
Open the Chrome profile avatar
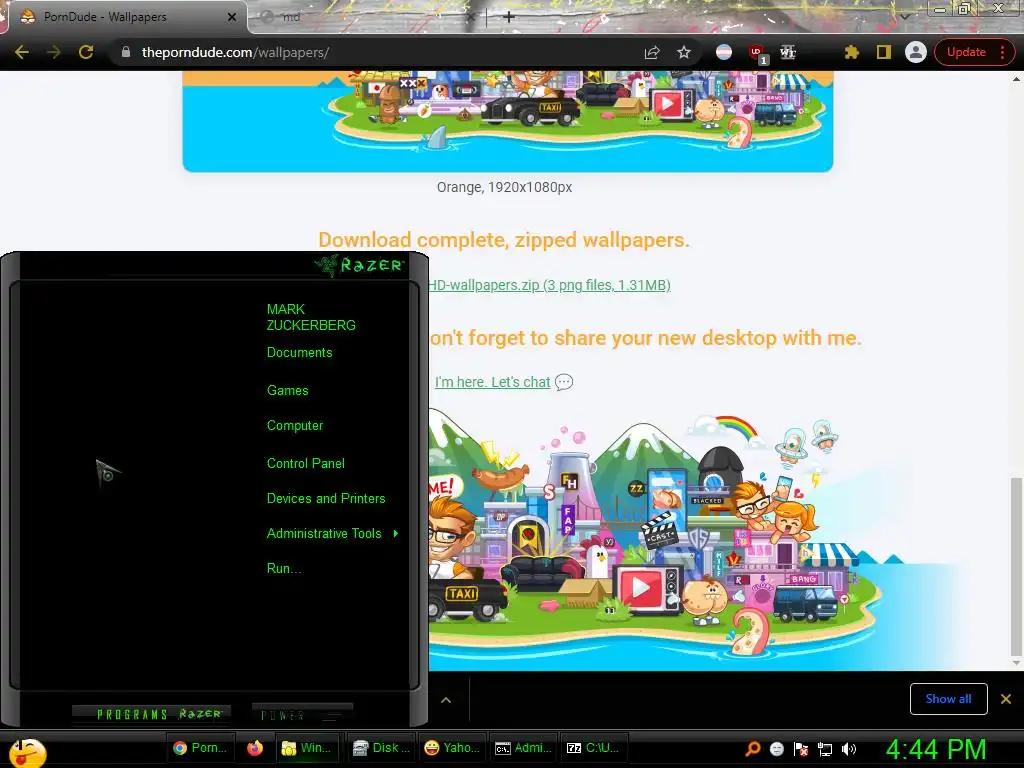pos(916,52)
